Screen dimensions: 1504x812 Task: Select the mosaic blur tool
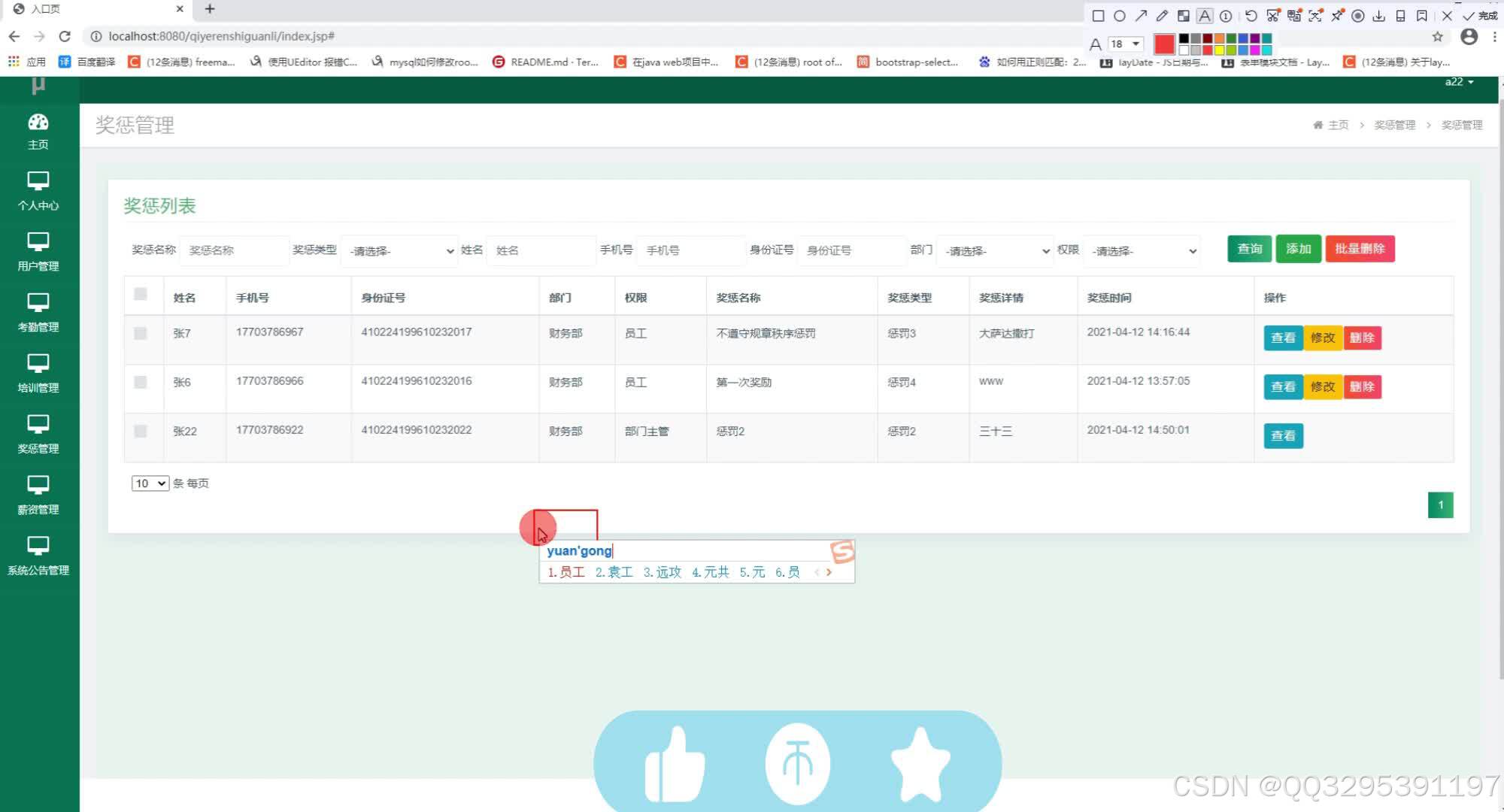click(x=1183, y=16)
